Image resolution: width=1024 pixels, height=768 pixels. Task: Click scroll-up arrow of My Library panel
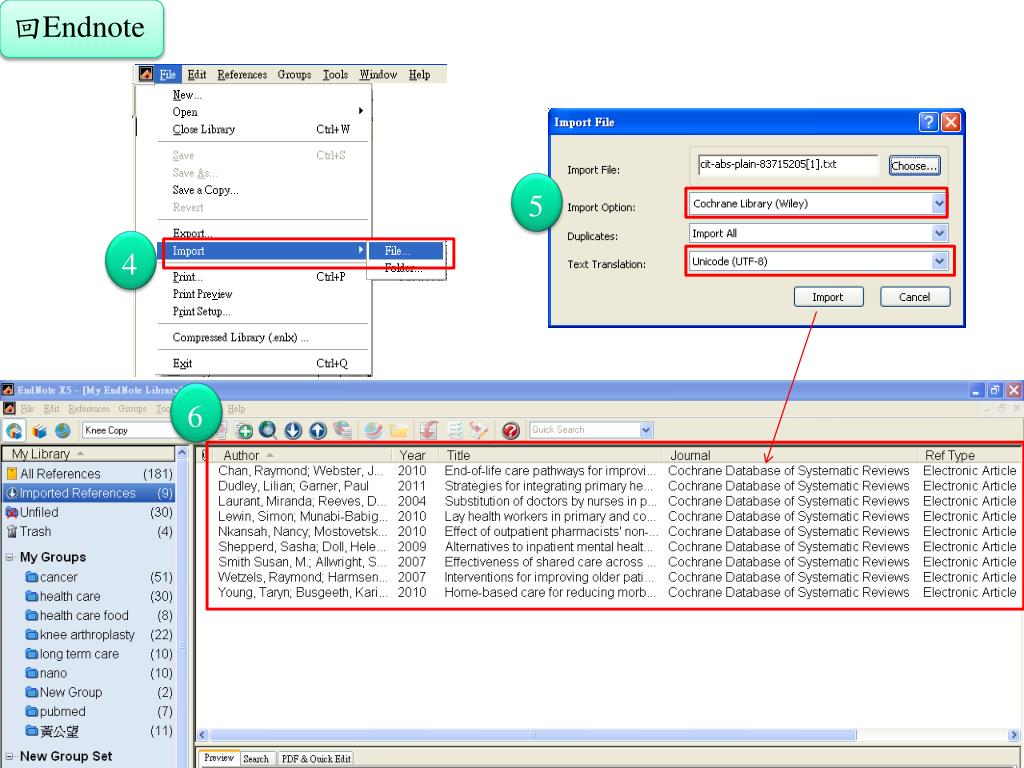tap(182, 453)
